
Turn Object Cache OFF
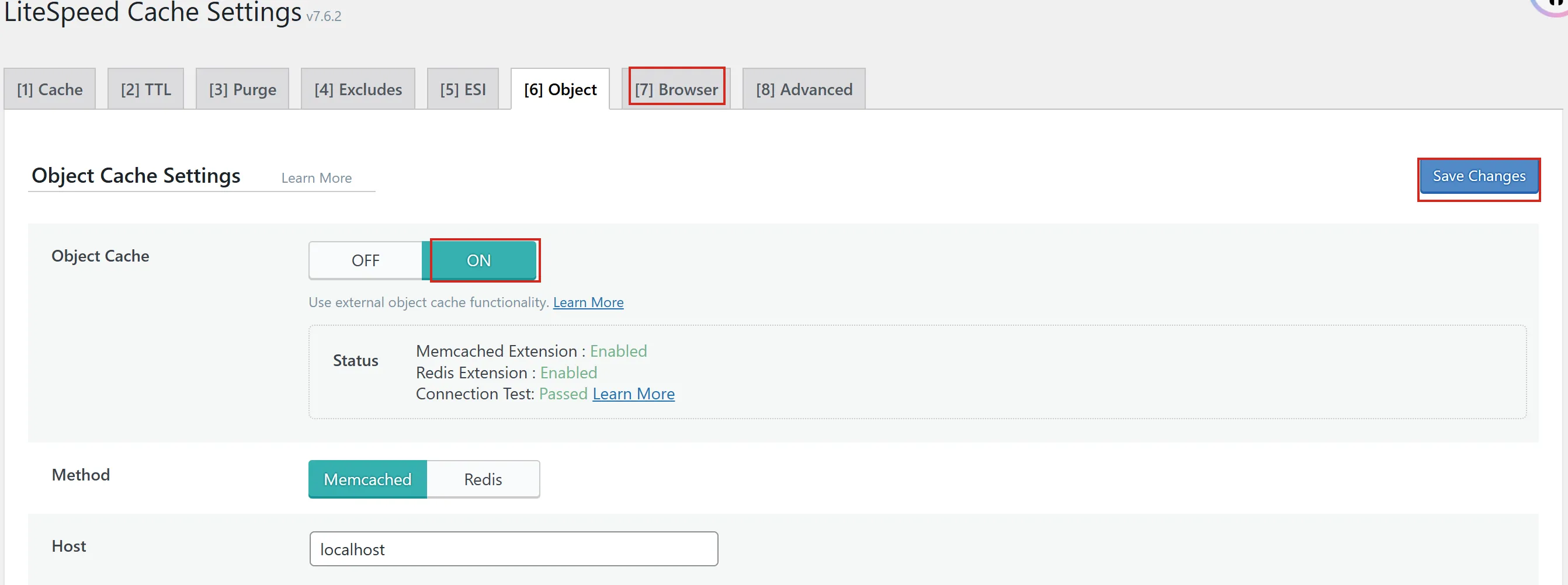[365, 260]
